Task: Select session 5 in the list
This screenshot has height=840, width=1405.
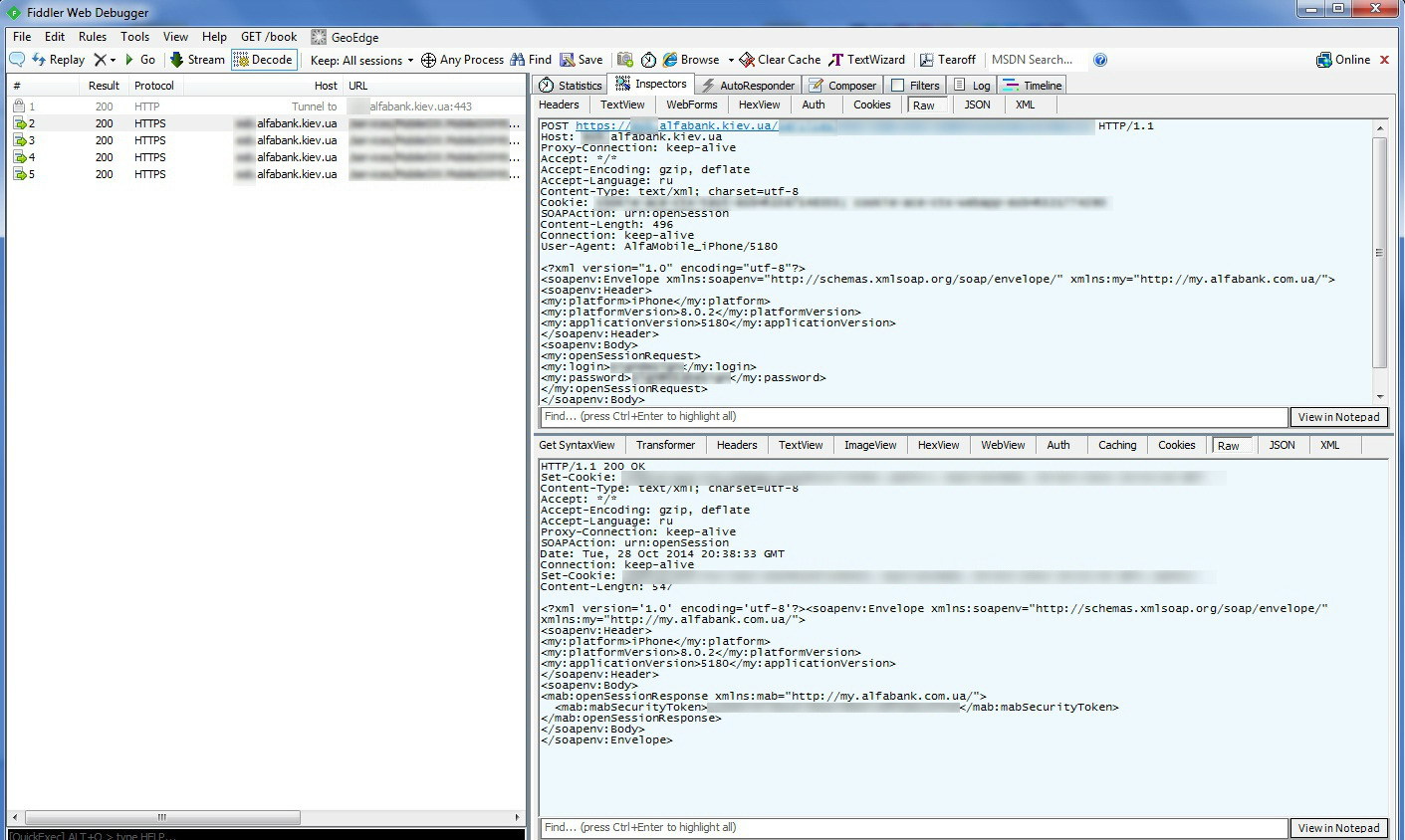Action: pos(266,174)
